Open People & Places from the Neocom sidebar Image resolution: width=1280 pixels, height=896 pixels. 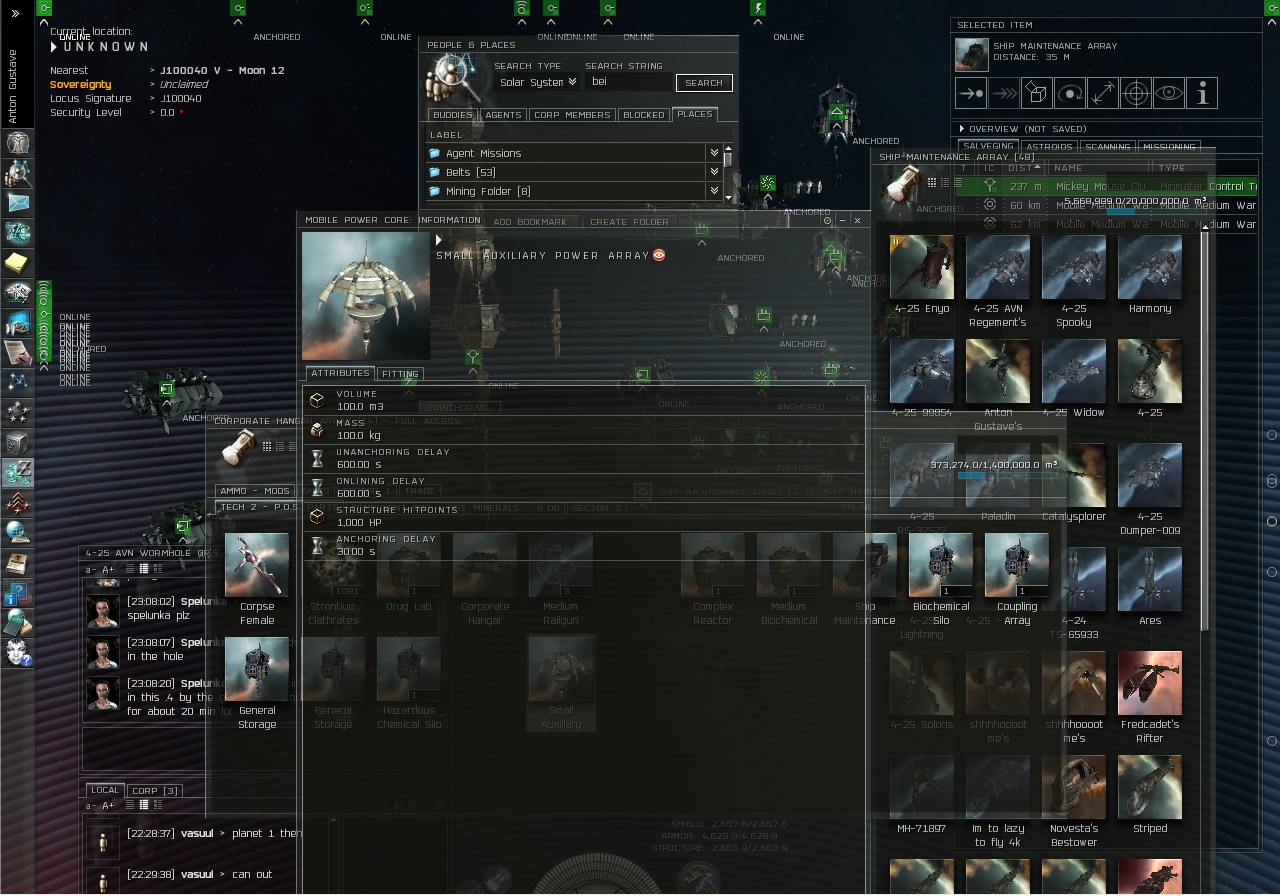(x=17, y=173)
